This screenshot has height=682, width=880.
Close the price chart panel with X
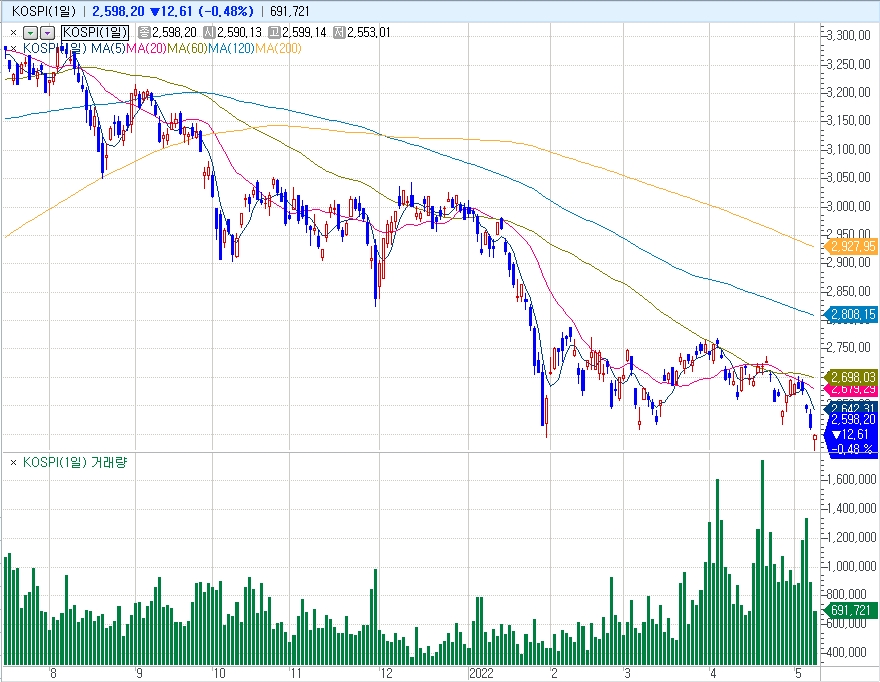coord(13,33)
